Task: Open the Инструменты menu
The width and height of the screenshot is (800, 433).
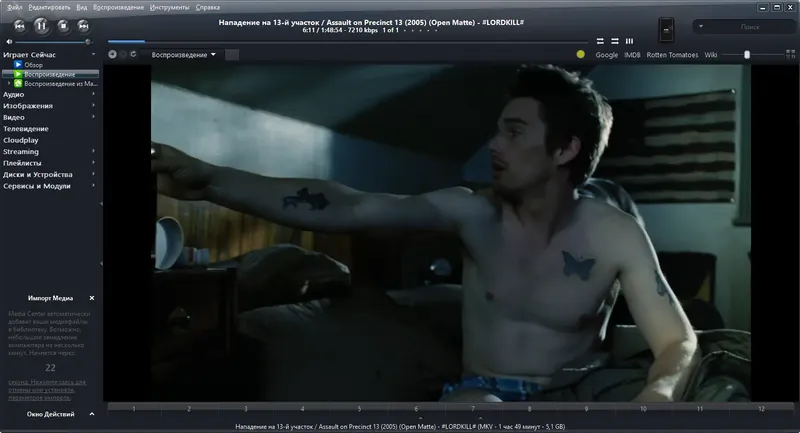Action: [x=169, y=7]
